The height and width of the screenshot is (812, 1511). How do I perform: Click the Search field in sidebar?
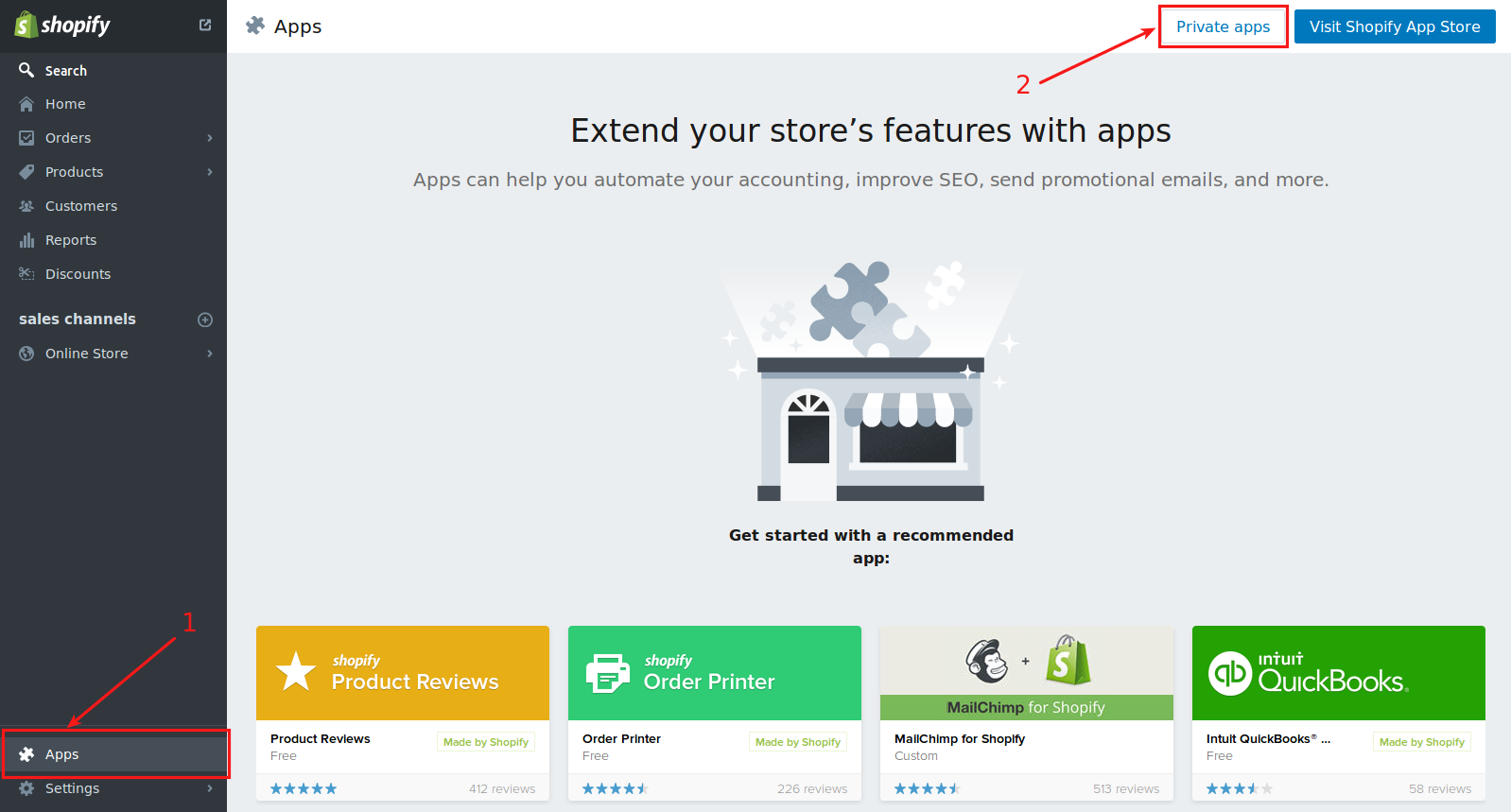(x=113, y=70)
